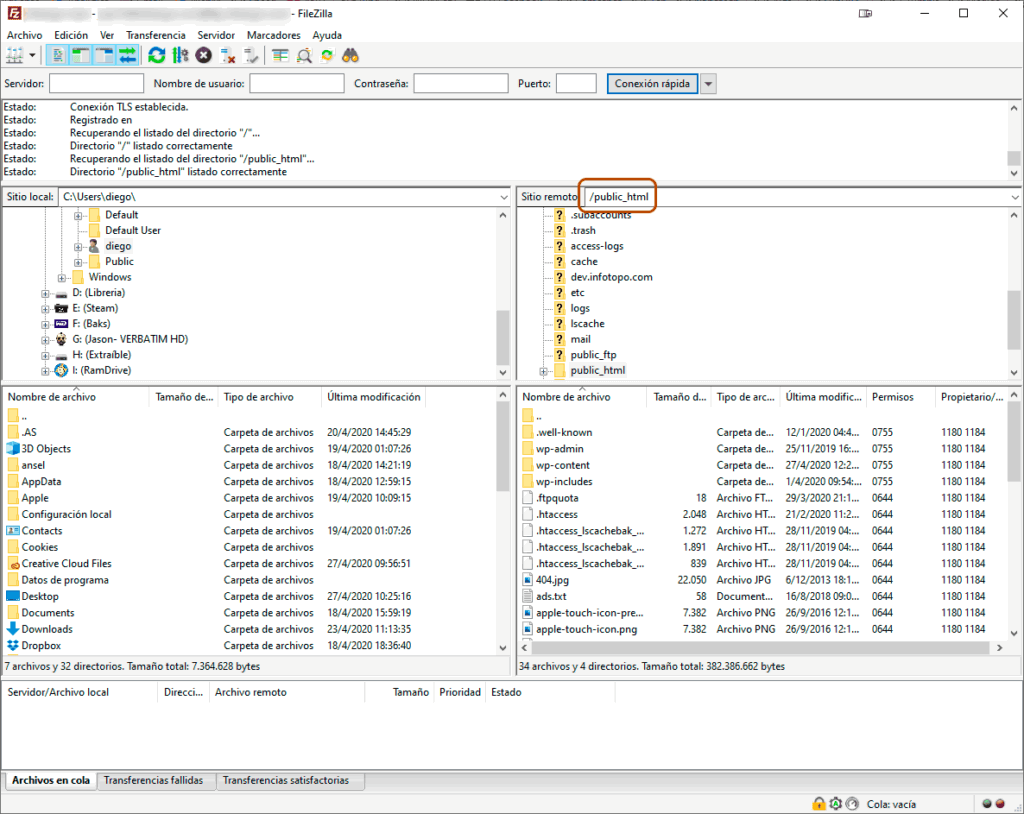The height and width of the screenshot is (814, 1024).
Task: Toggle the remote directory tree view
Action: 104,55
